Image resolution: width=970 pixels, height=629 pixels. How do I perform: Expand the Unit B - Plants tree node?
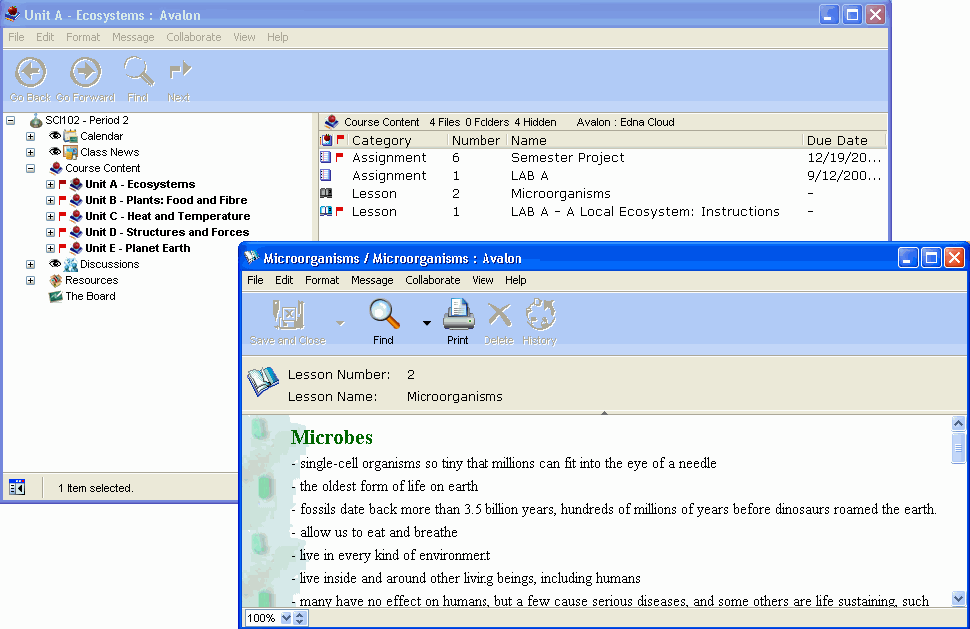50,200
